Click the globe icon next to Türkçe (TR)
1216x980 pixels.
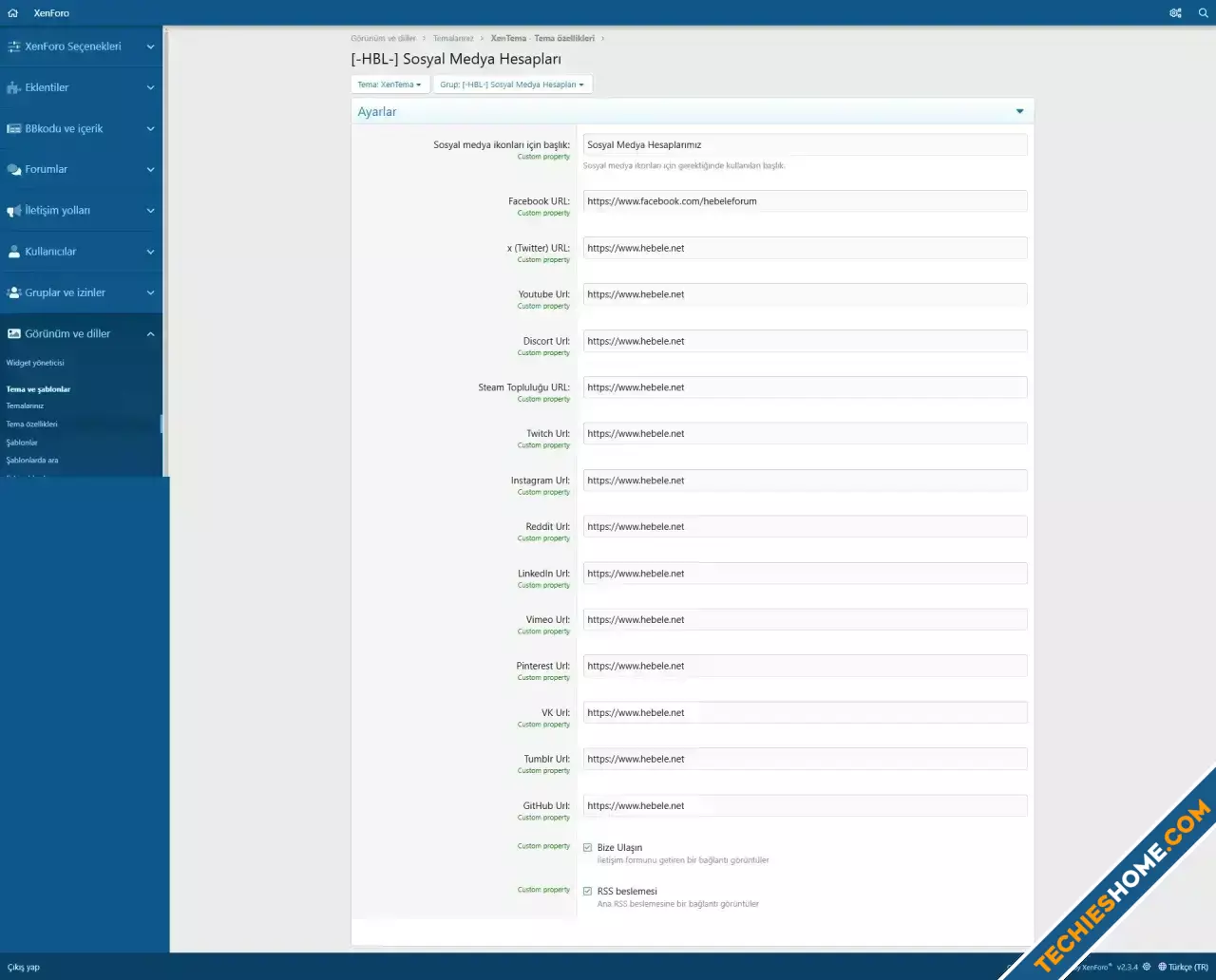click(1162, 967)
